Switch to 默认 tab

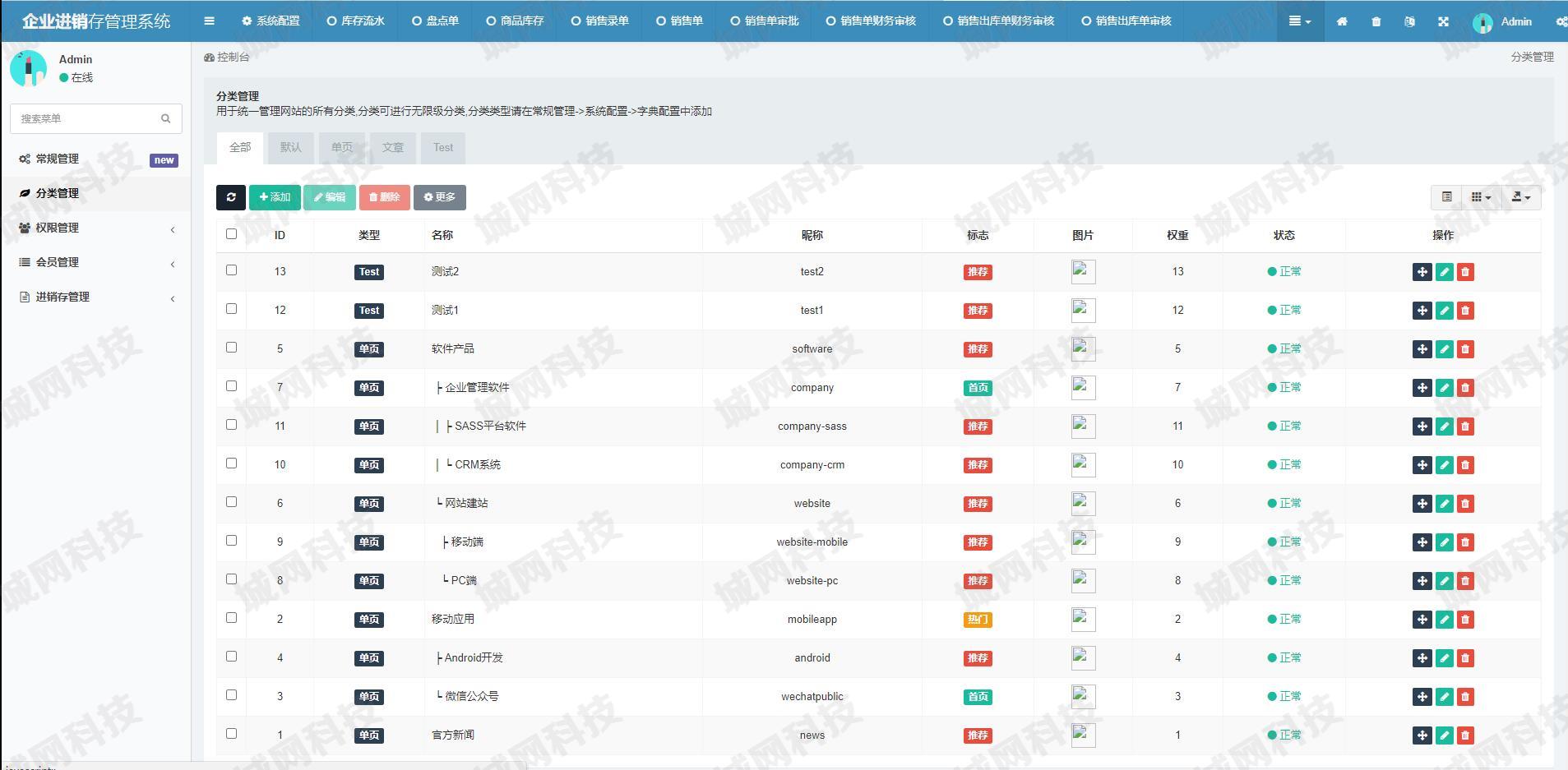(x=291, y=148)
